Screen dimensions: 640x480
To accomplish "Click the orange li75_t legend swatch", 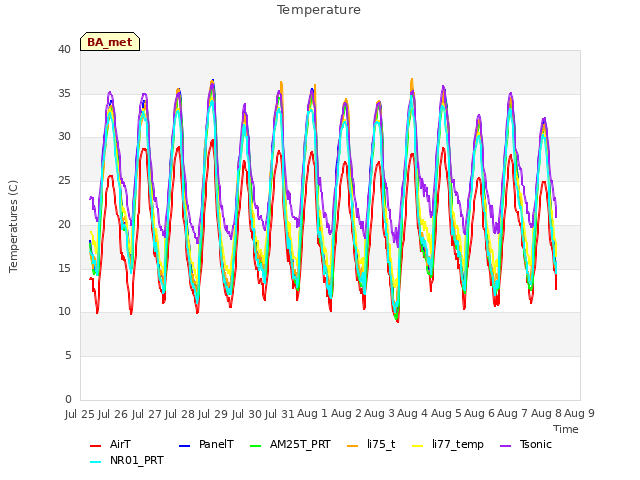I will click(353, 445).
